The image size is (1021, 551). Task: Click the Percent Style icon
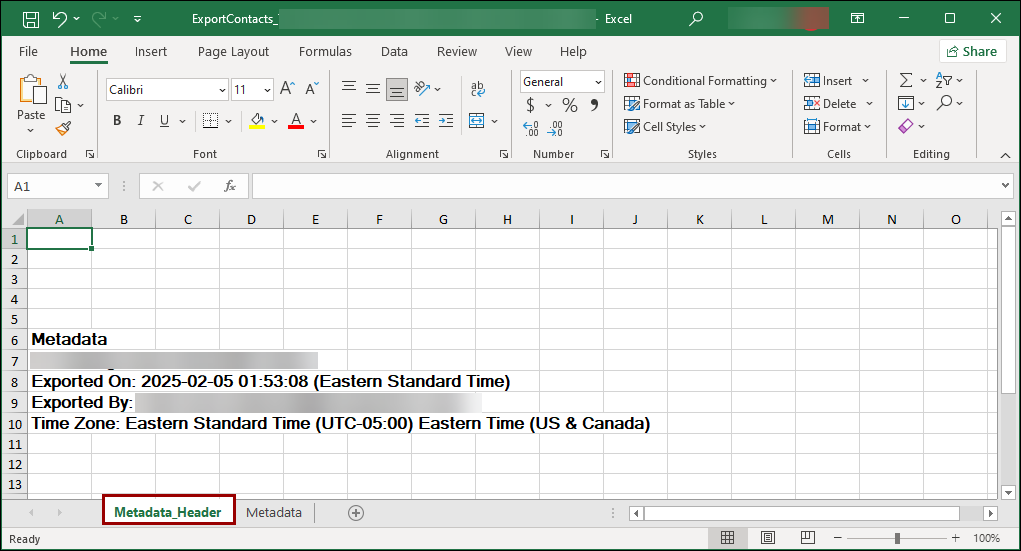(x=569, y=105)
